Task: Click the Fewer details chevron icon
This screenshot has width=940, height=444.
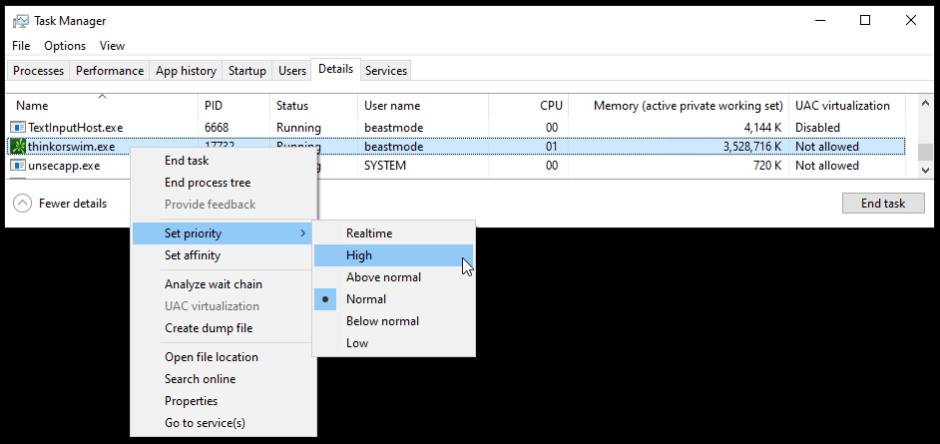Action: 22,204
